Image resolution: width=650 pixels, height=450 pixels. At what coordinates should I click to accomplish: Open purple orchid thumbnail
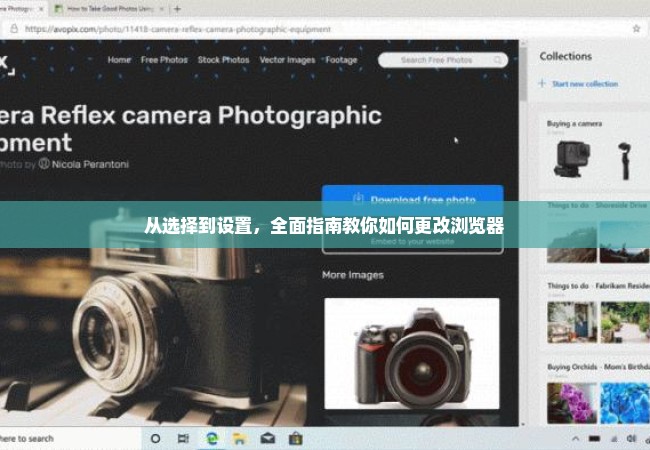pyautogui.click(x=572, y=403)
